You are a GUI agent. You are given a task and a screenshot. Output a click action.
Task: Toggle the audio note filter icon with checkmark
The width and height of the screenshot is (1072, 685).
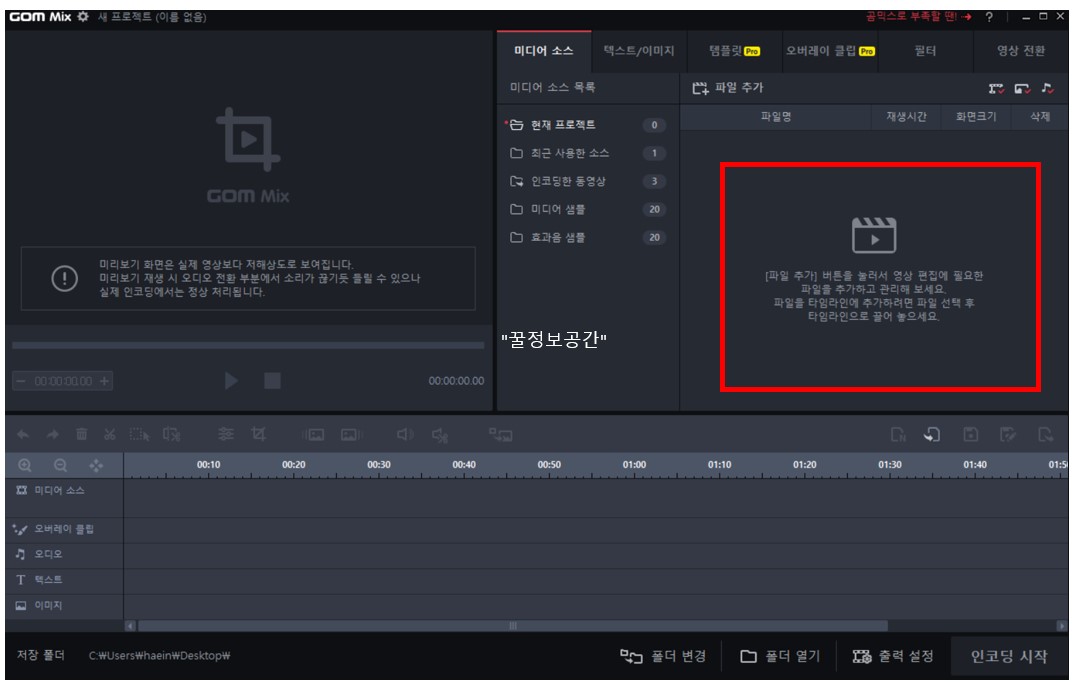[x=1047, y=88]
